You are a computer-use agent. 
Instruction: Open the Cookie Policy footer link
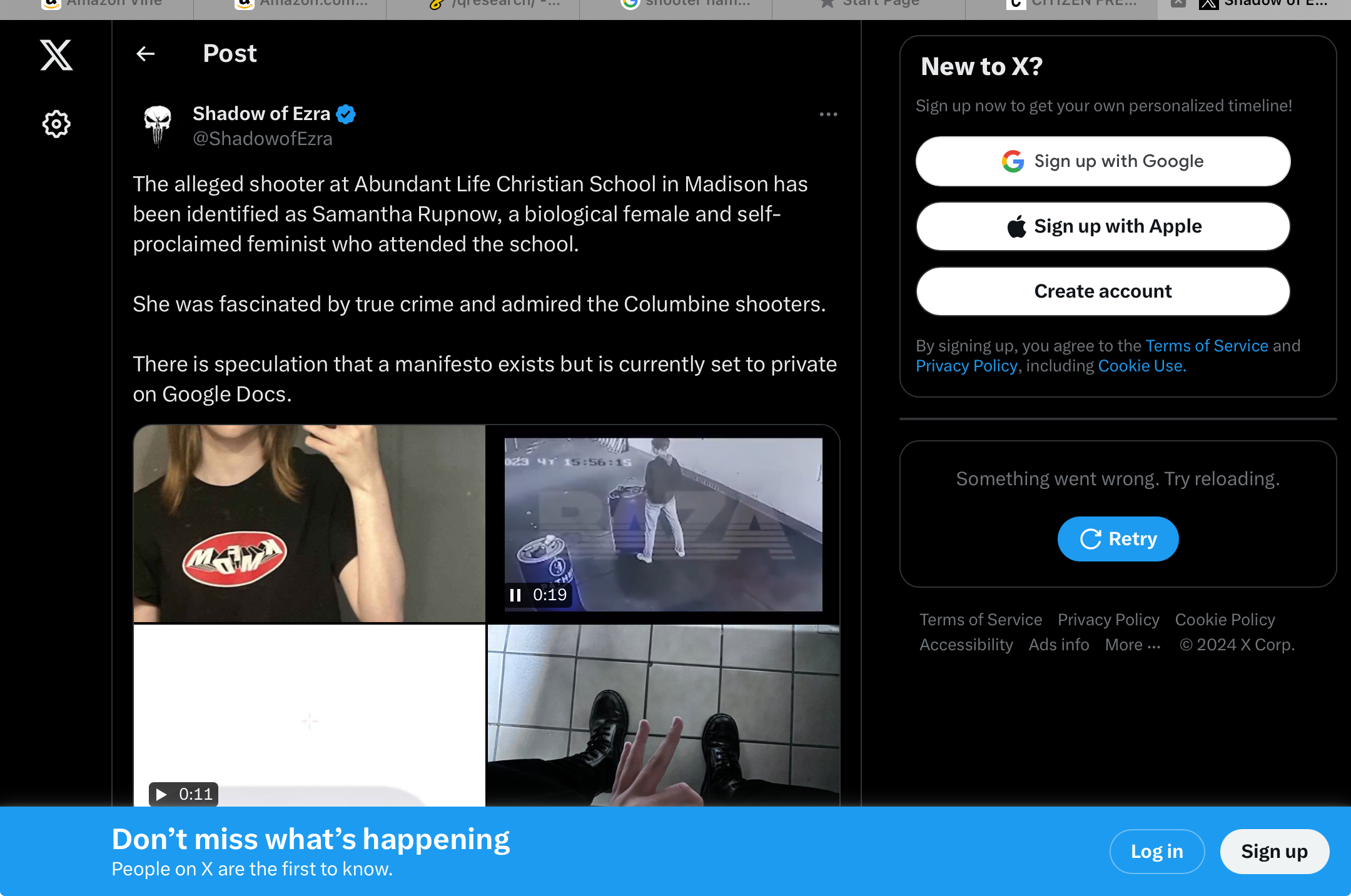(x=1225, y=620)
